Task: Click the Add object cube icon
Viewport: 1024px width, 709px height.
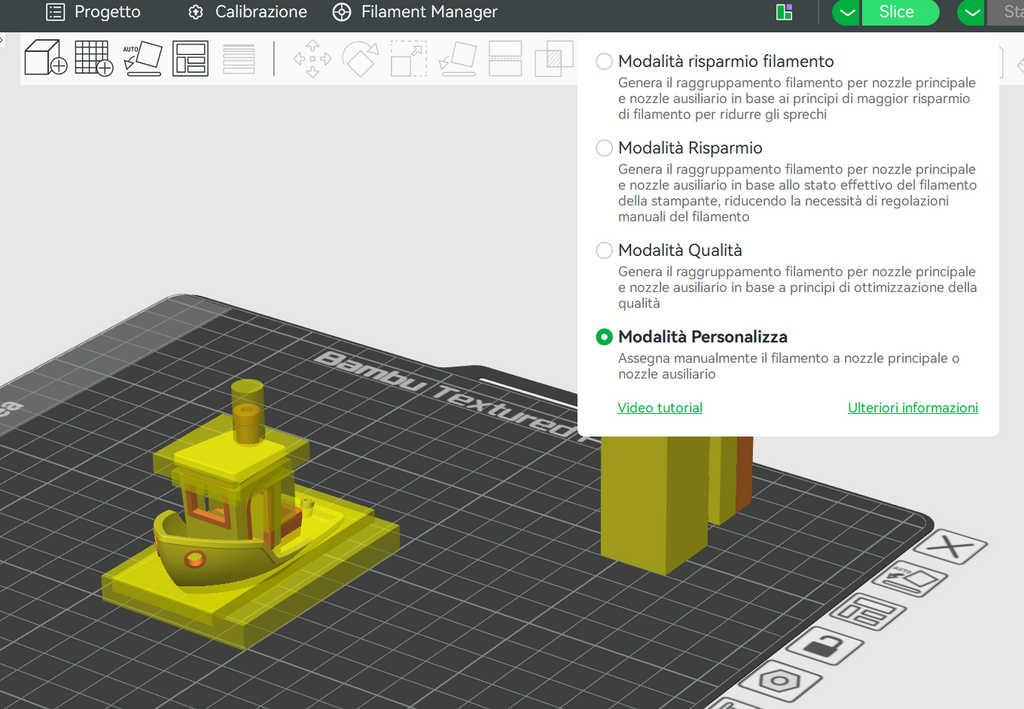Action: click(46, 57)
